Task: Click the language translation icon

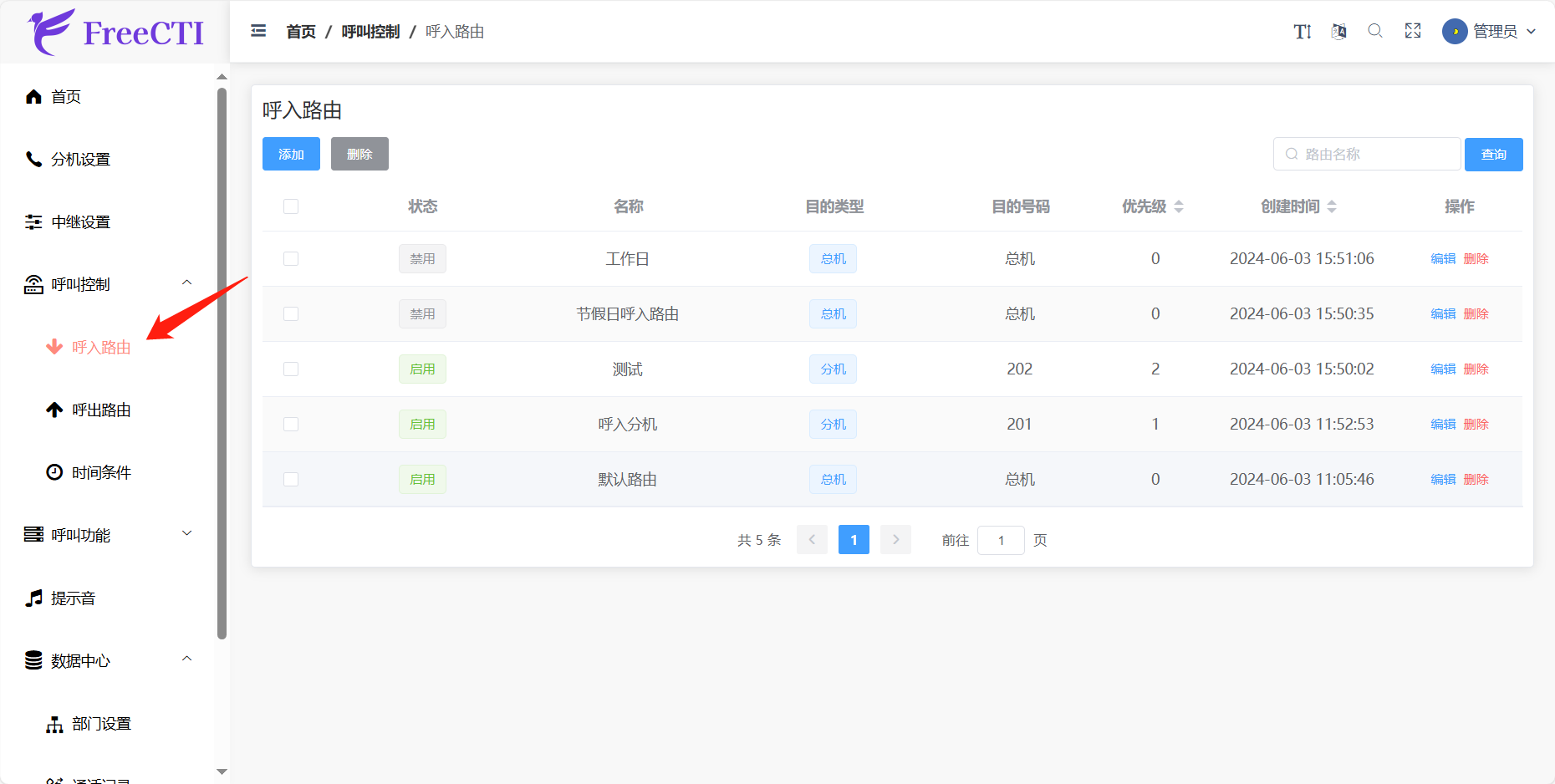Action: pos(1338,32)
